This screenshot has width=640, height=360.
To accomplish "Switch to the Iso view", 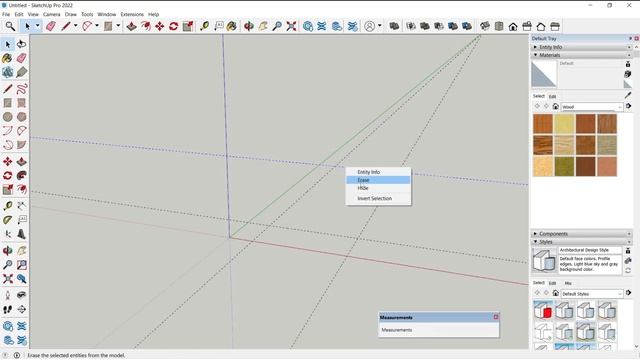I will [x=485, y=26].
